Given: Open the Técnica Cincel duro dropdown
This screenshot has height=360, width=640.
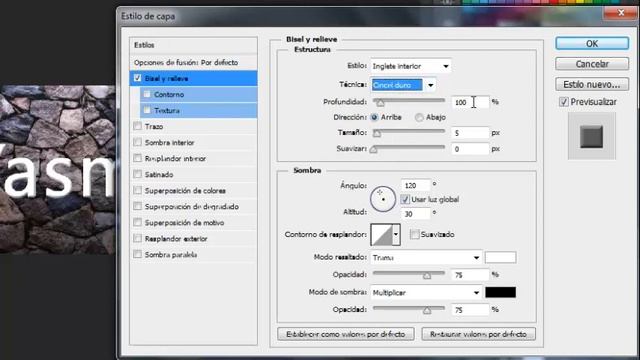Looking at the screenshot, I should coord(403,85).
